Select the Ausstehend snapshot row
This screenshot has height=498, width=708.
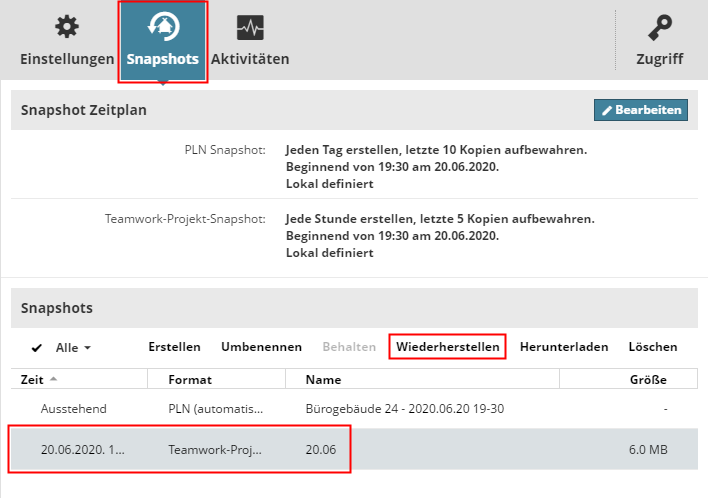tap(354, 409)
